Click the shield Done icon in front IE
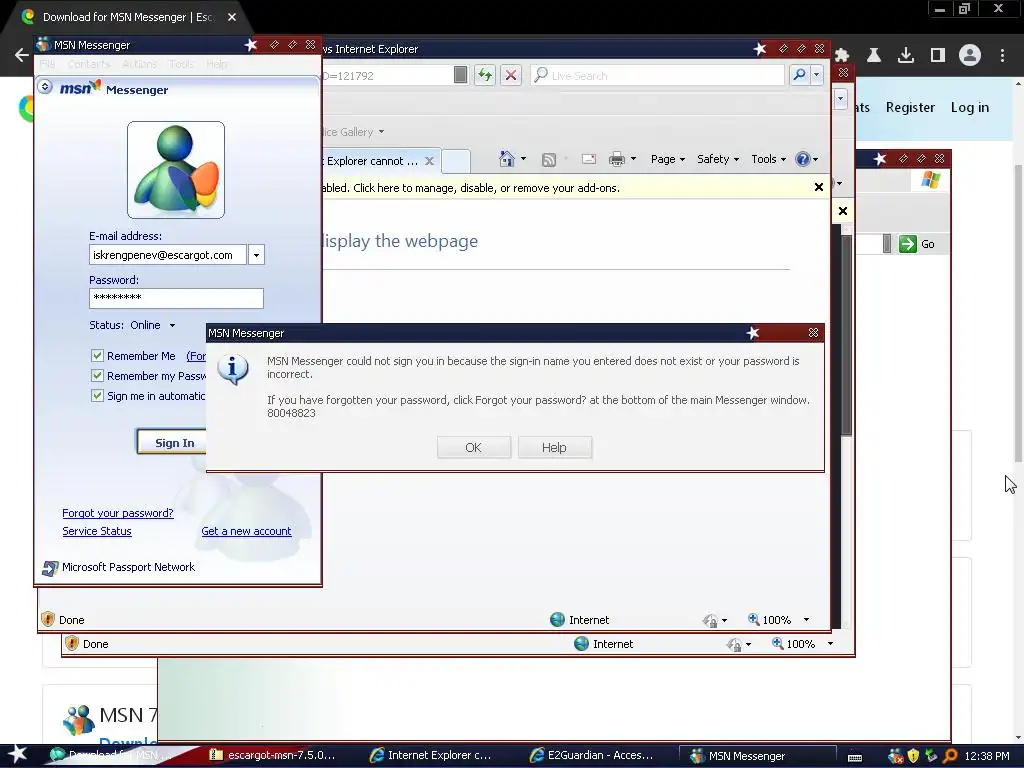This screenshot has height=768, width=1024. (48, 619)
